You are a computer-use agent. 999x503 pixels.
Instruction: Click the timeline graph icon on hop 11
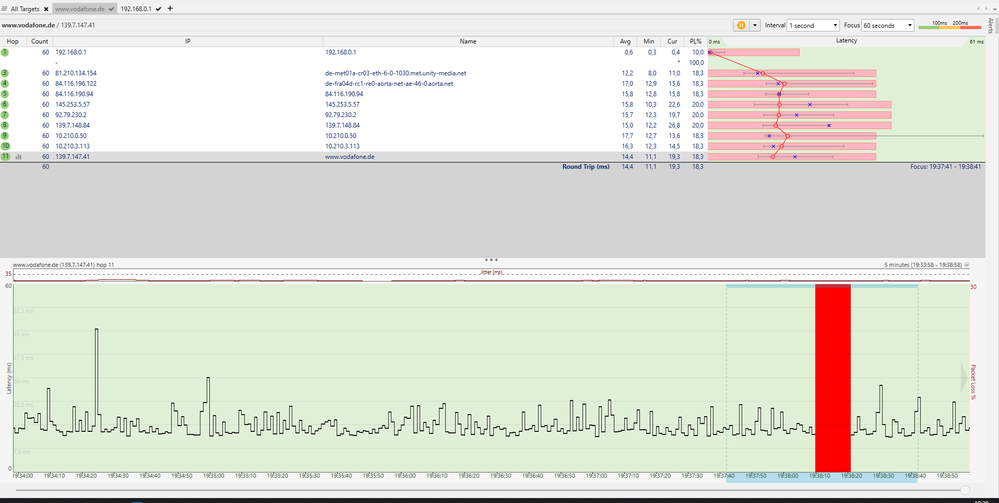[x=19, y=157]
